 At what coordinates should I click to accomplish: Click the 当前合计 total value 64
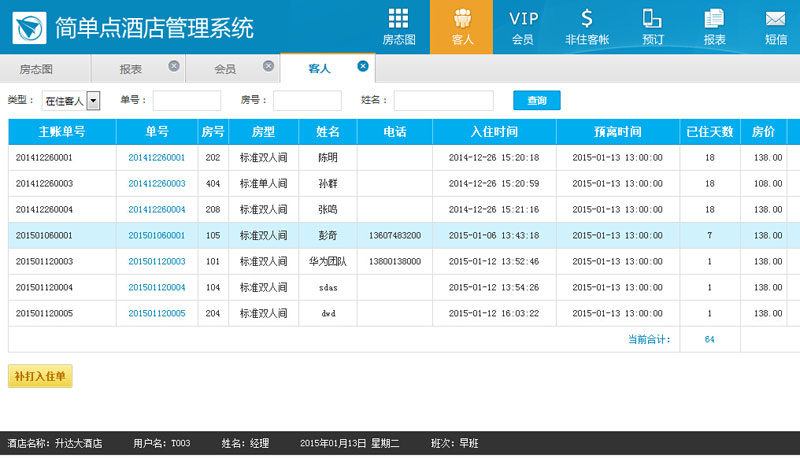(x=710, y=340)
